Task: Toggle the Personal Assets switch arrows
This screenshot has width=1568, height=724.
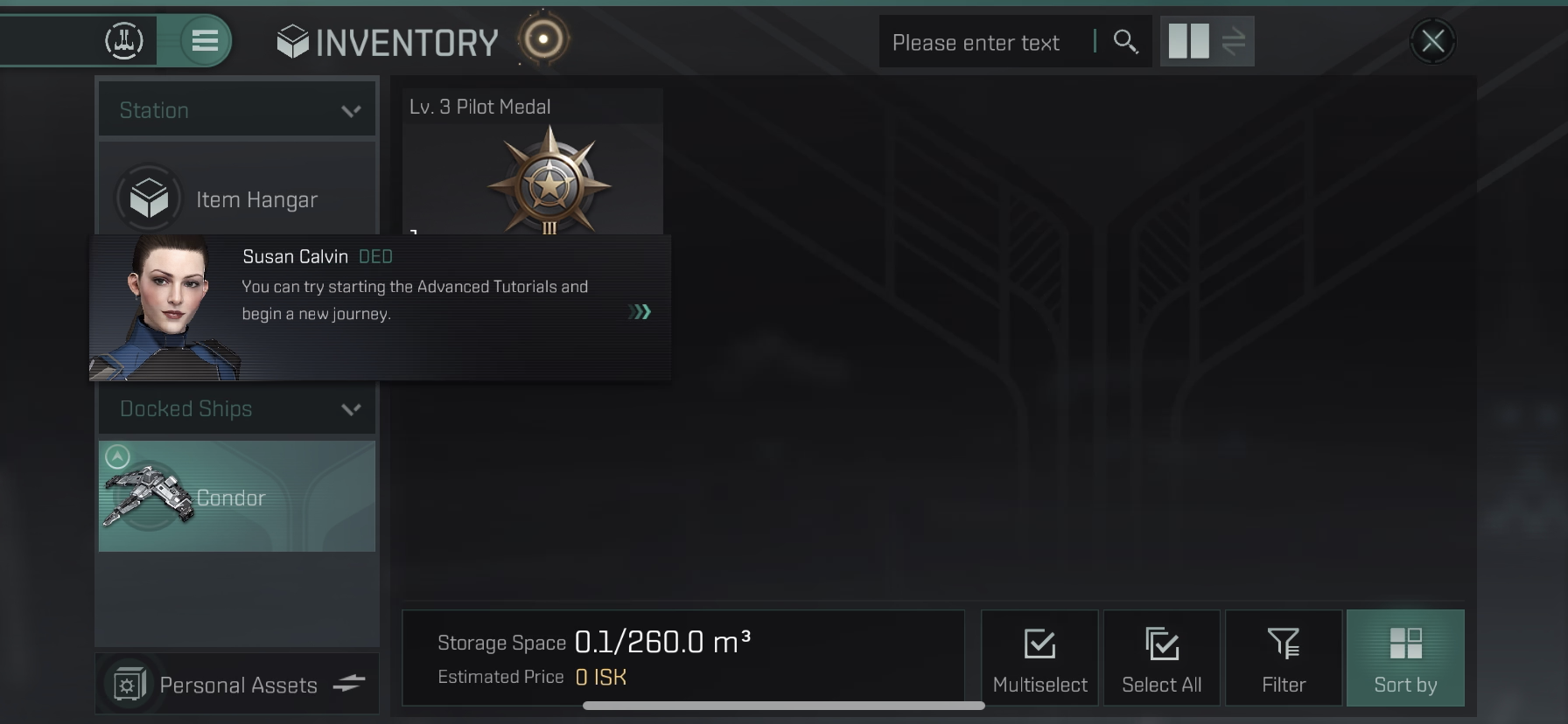Action: coord(349,684)
